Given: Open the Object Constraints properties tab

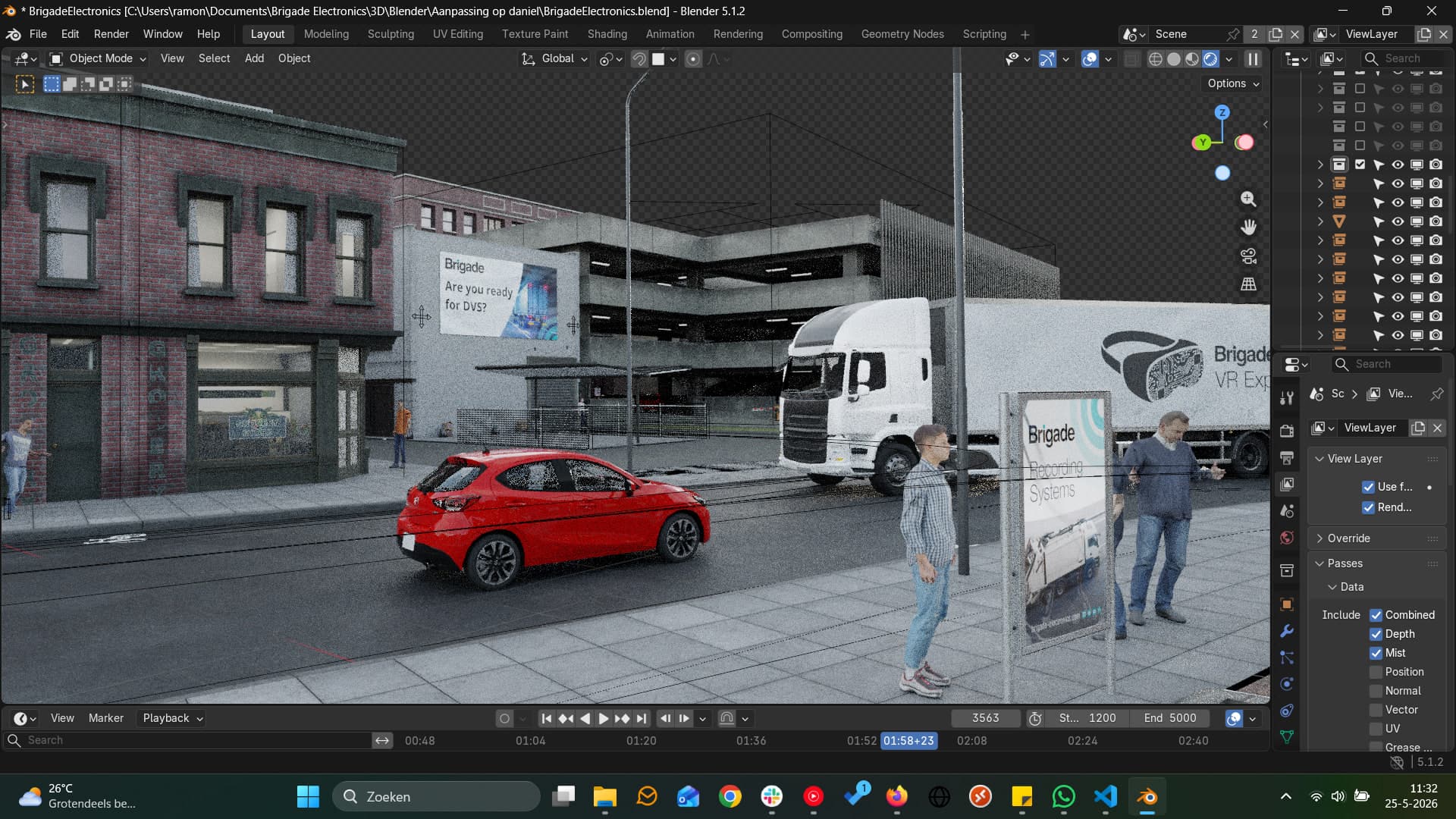Looking at the screenshot, I should 1287,711.
